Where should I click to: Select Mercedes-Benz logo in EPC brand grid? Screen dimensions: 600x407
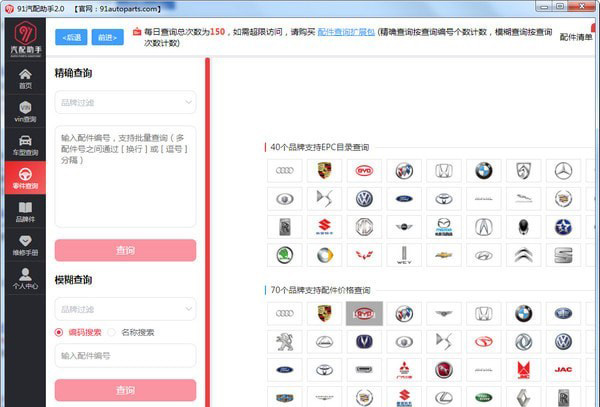(563, 171)
